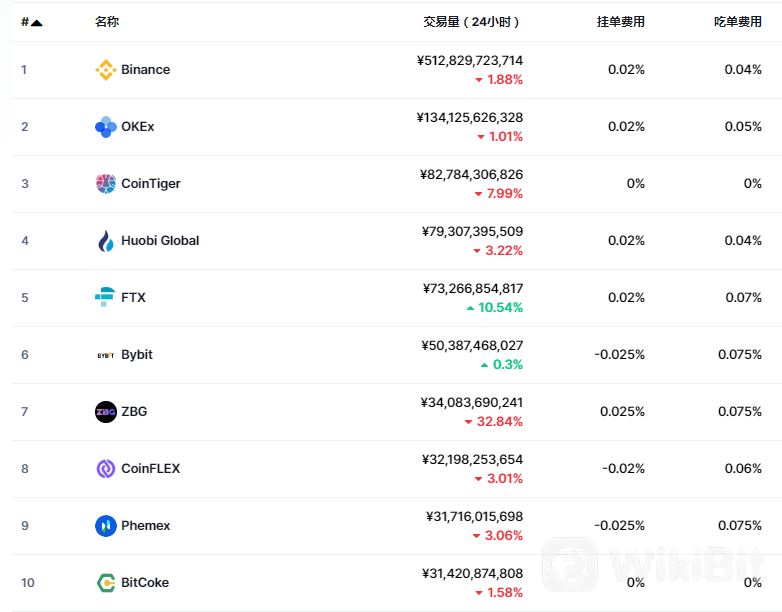782x612 pixels.
Task: Click FTX's 24-hour volume value
Action: pyautogui.click(x=473, y=289)
